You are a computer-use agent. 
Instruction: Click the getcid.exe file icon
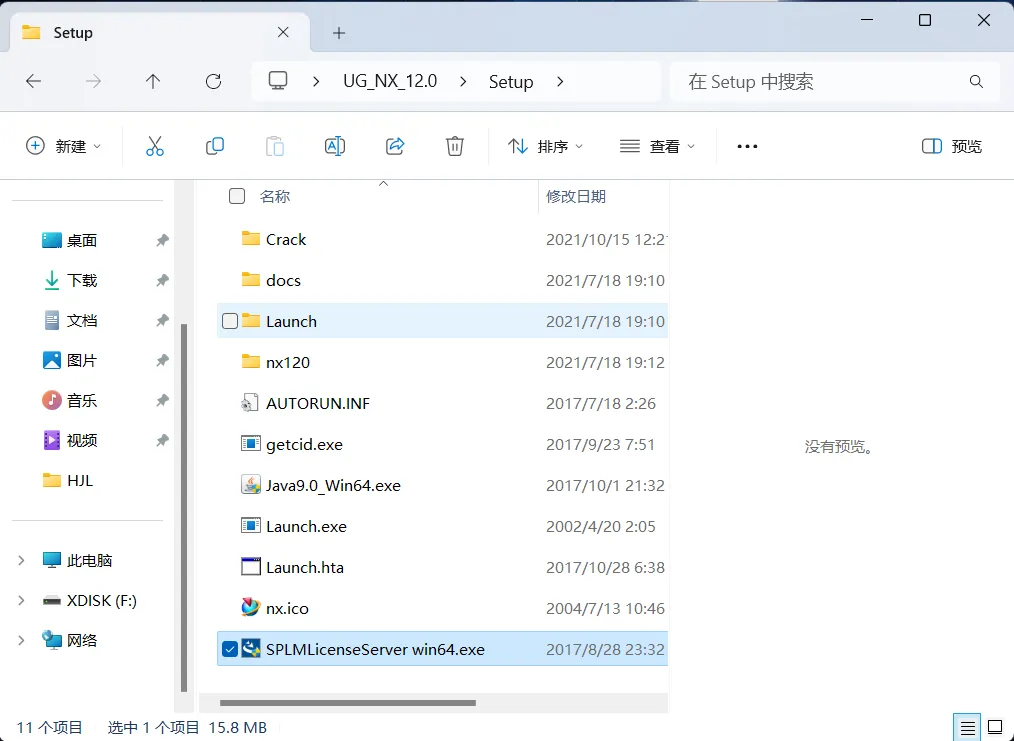(251, 444)
